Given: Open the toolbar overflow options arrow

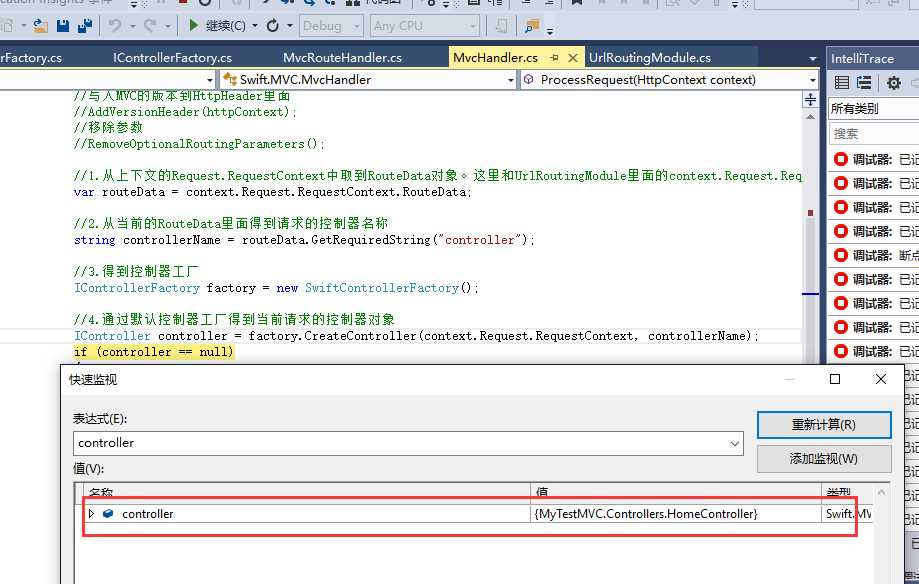Looking at the screenshot, I should (550, 31).
